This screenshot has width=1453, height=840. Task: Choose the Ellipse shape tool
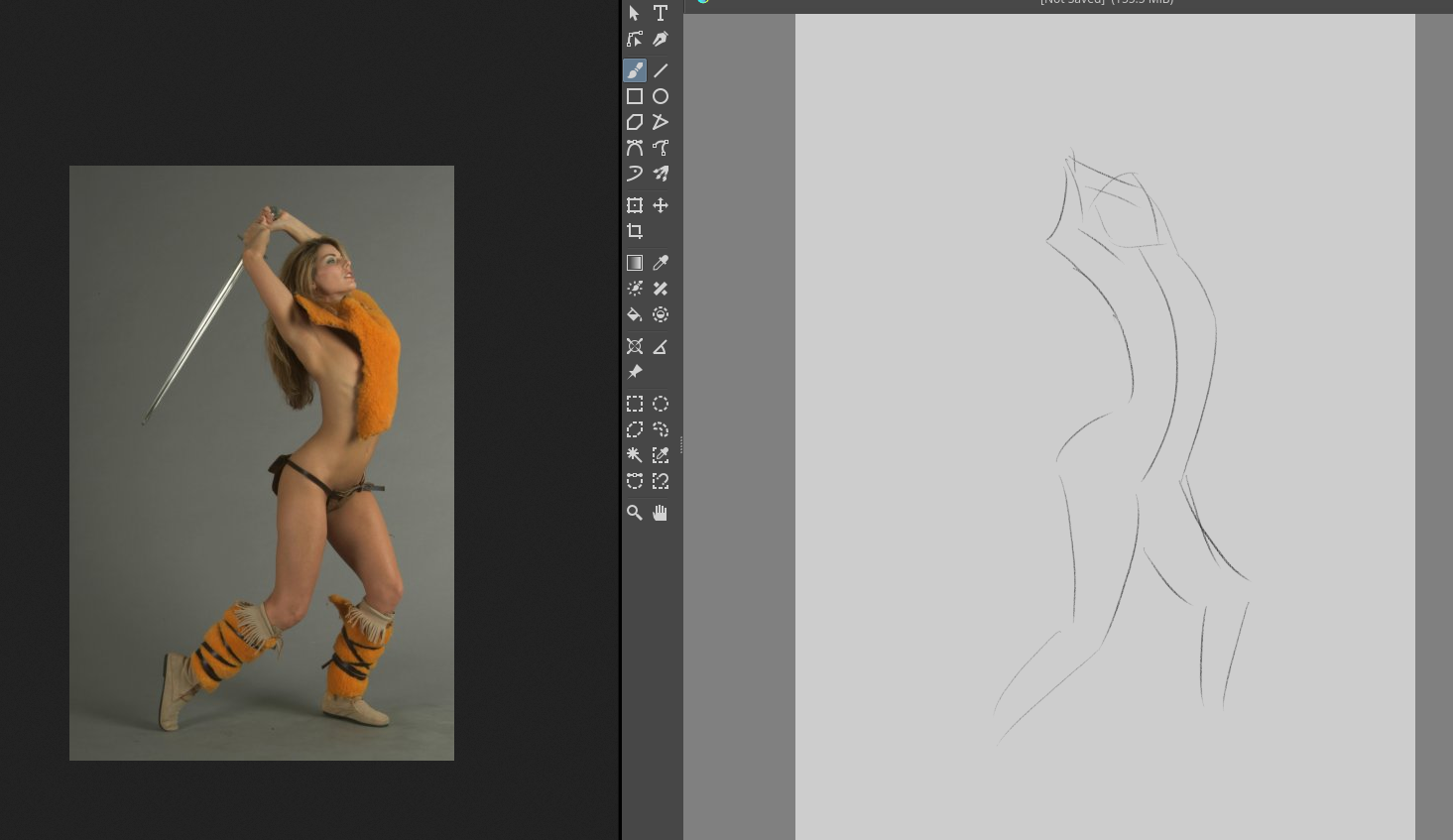(x=661, y=96)
